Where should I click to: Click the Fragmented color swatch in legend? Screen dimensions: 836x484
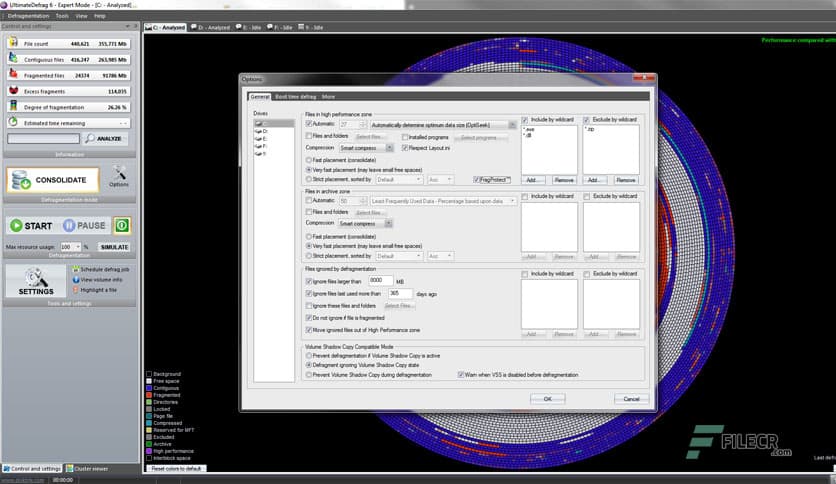149,395
